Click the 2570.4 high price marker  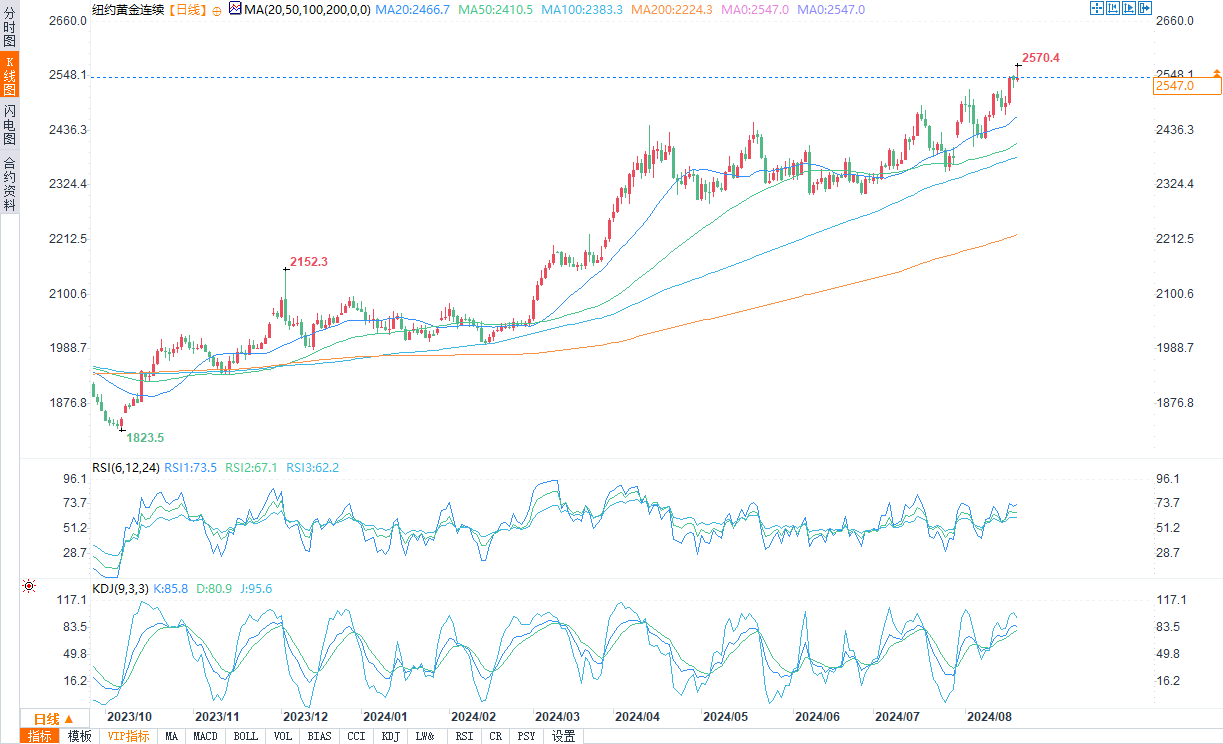pos(1040,58)
